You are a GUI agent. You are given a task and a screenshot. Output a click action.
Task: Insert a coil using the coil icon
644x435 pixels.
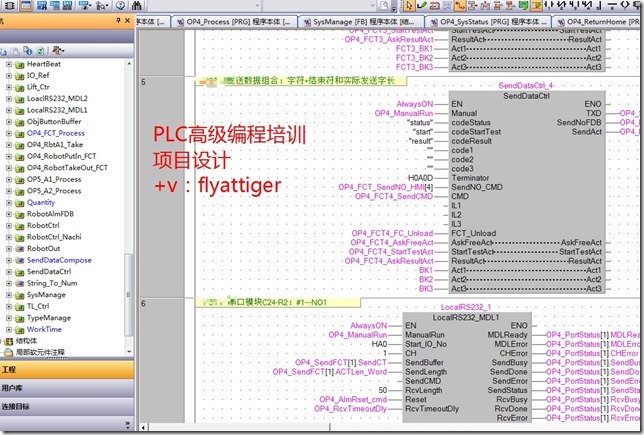click(625, 5)
